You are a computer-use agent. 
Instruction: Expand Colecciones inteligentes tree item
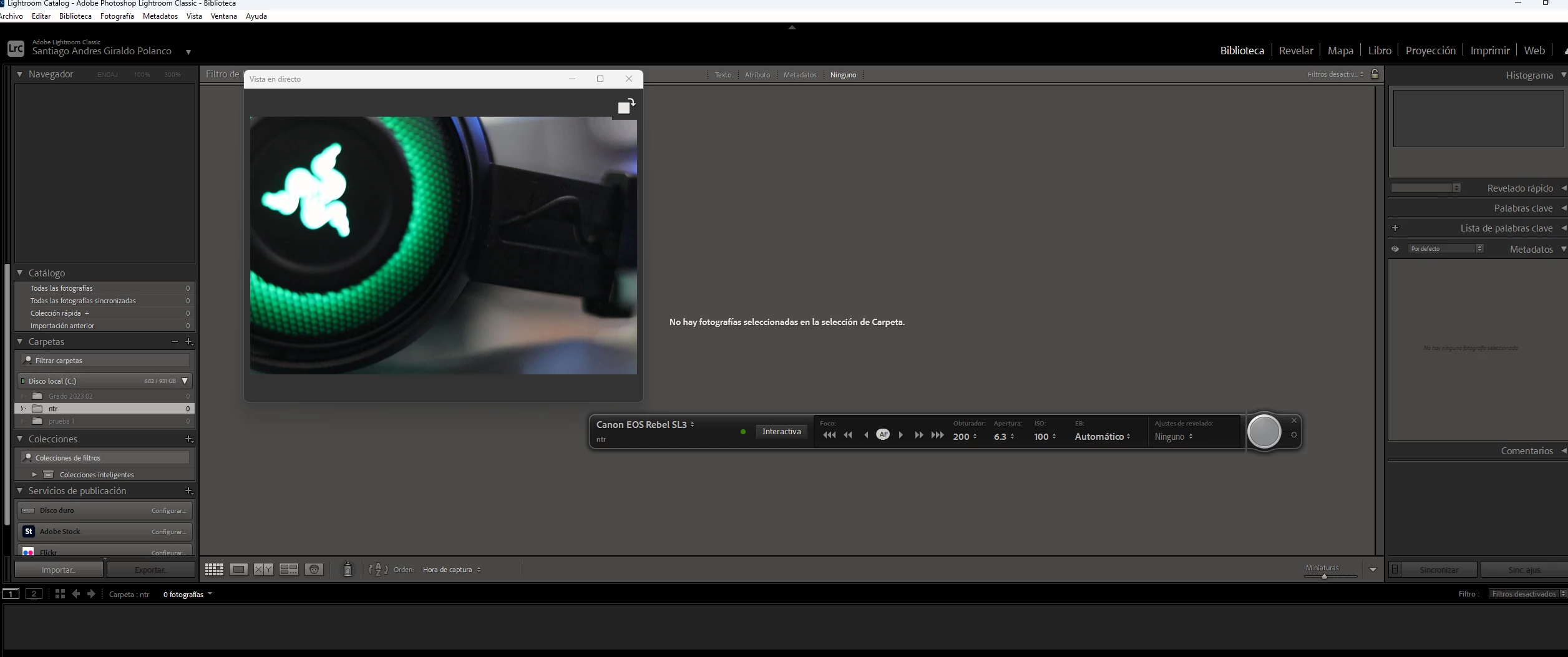34,474
